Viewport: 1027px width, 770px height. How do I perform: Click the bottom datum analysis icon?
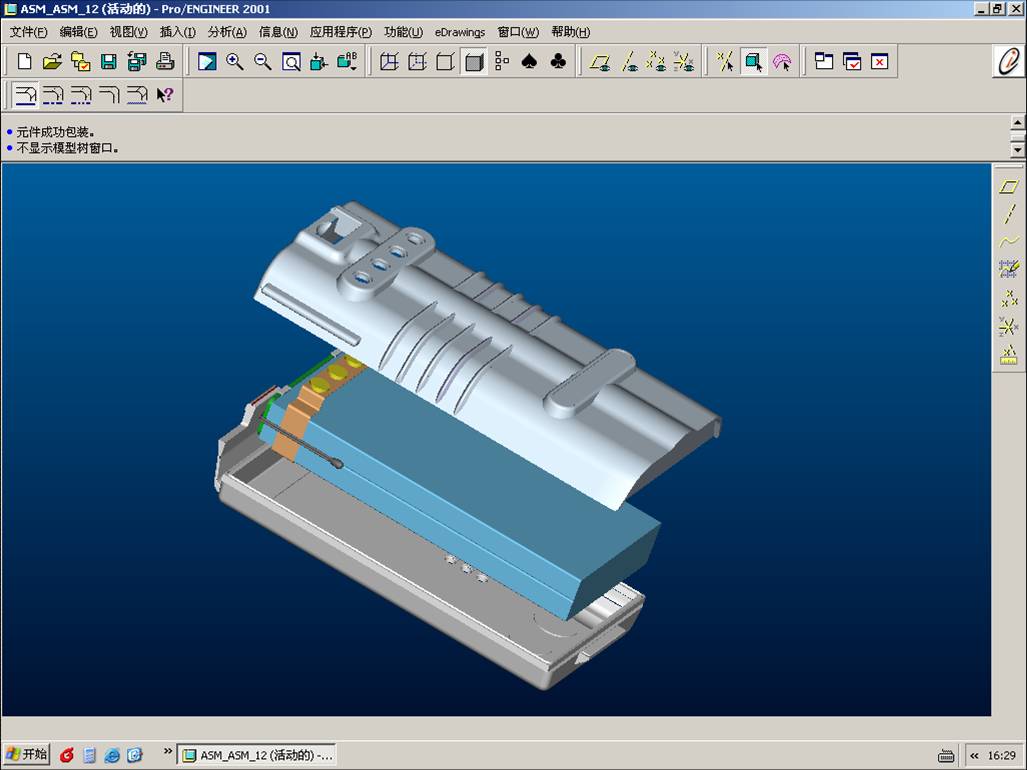coord(1009,355)
